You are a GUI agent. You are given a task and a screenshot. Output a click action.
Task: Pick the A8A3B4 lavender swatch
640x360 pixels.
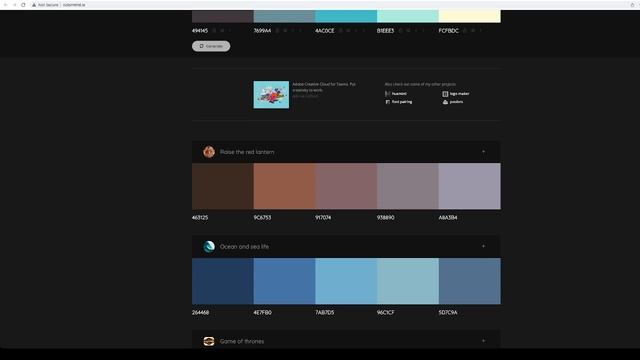point(469,186)
